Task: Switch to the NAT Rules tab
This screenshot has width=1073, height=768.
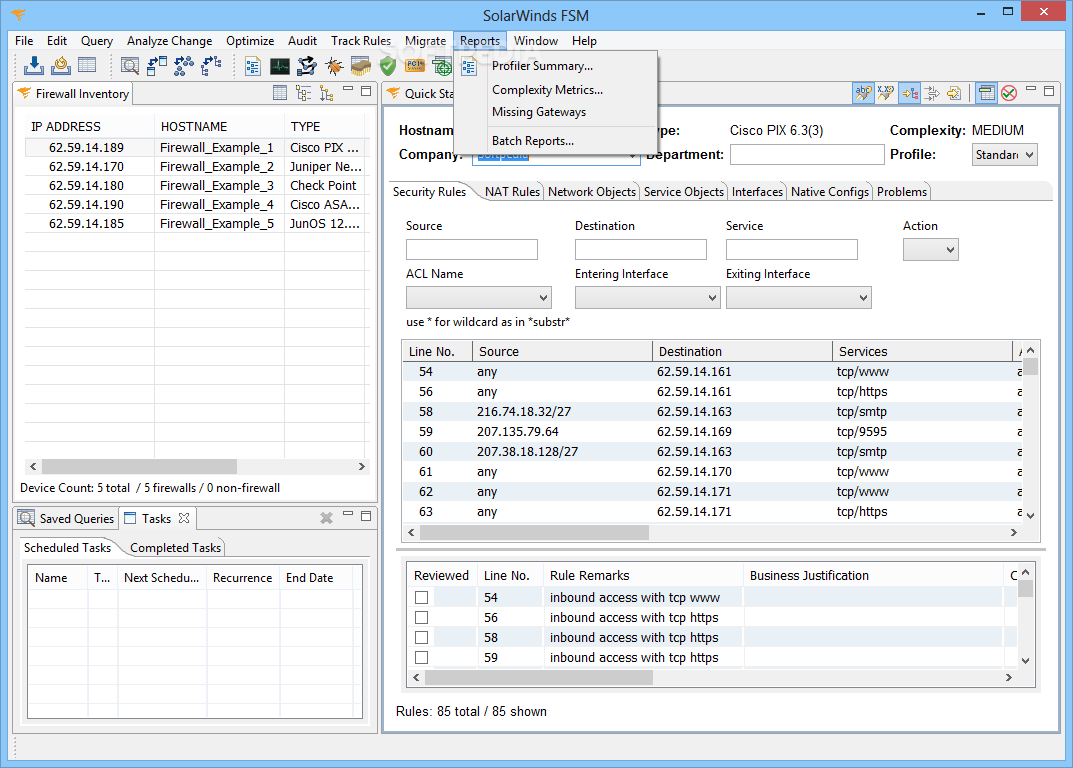Action: coord(512,192)
